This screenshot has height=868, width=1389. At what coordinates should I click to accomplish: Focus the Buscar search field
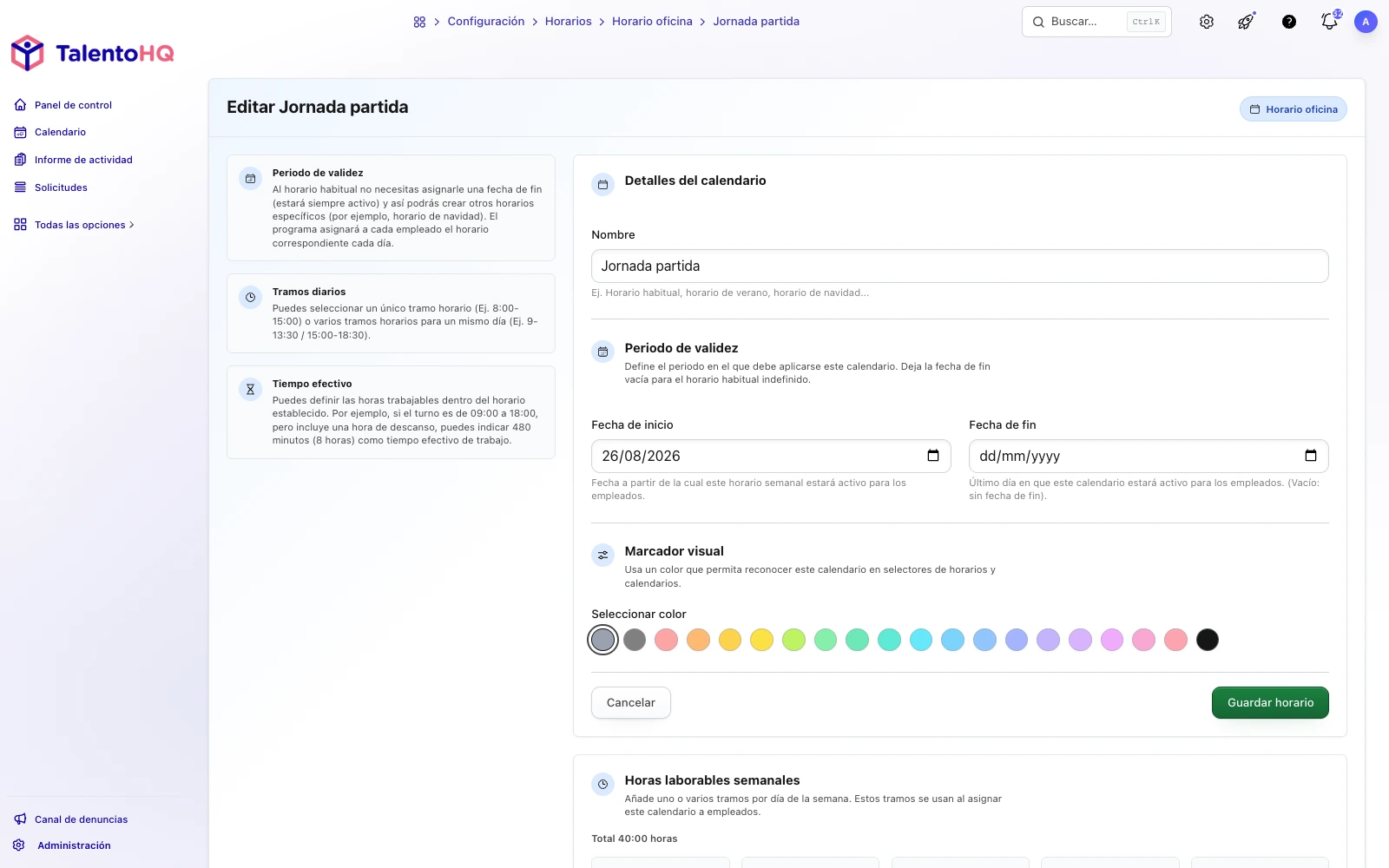(1096, 22)
